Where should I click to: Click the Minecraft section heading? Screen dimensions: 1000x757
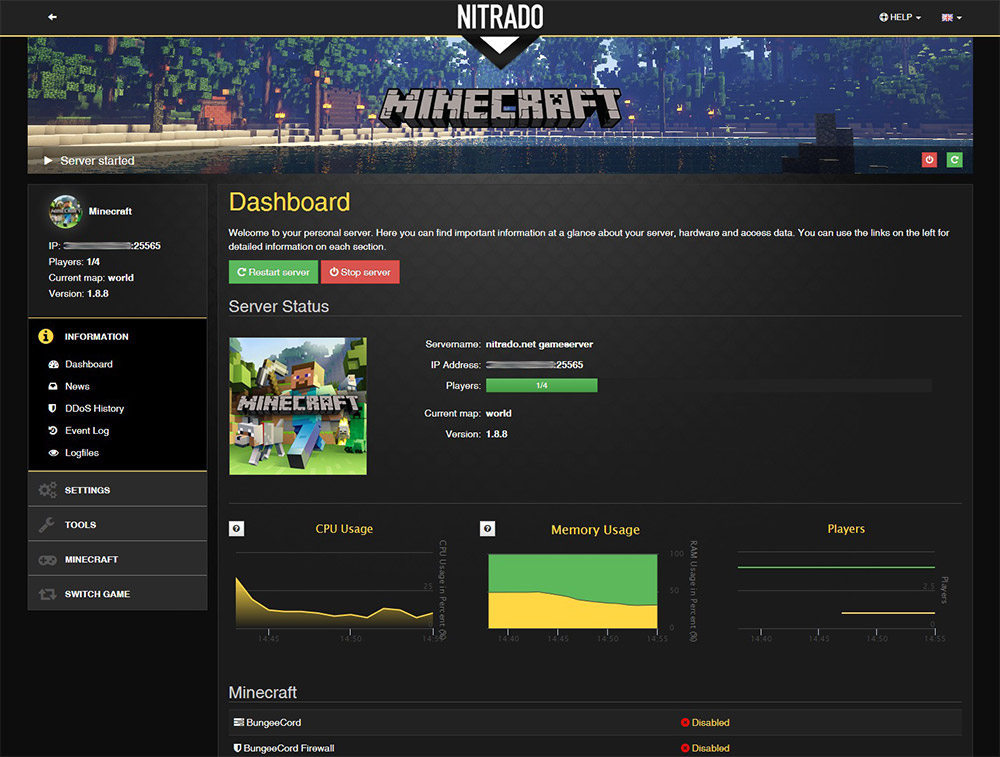tap(263, 693)
